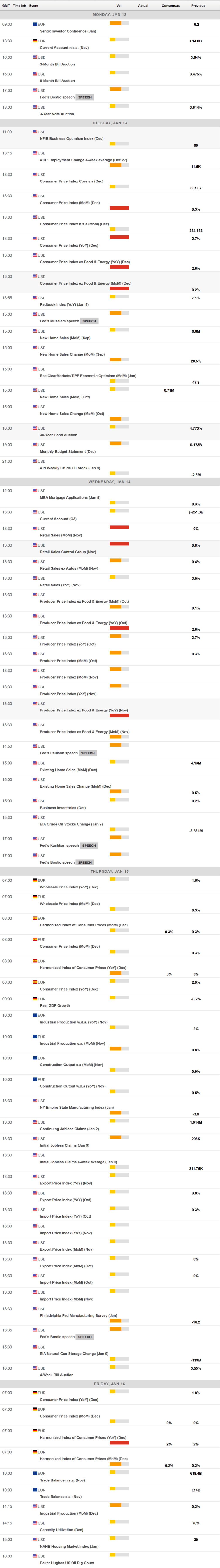
Task: Click the EU flag beside Sentix Investor Confidence
Action: pos(35,24)
